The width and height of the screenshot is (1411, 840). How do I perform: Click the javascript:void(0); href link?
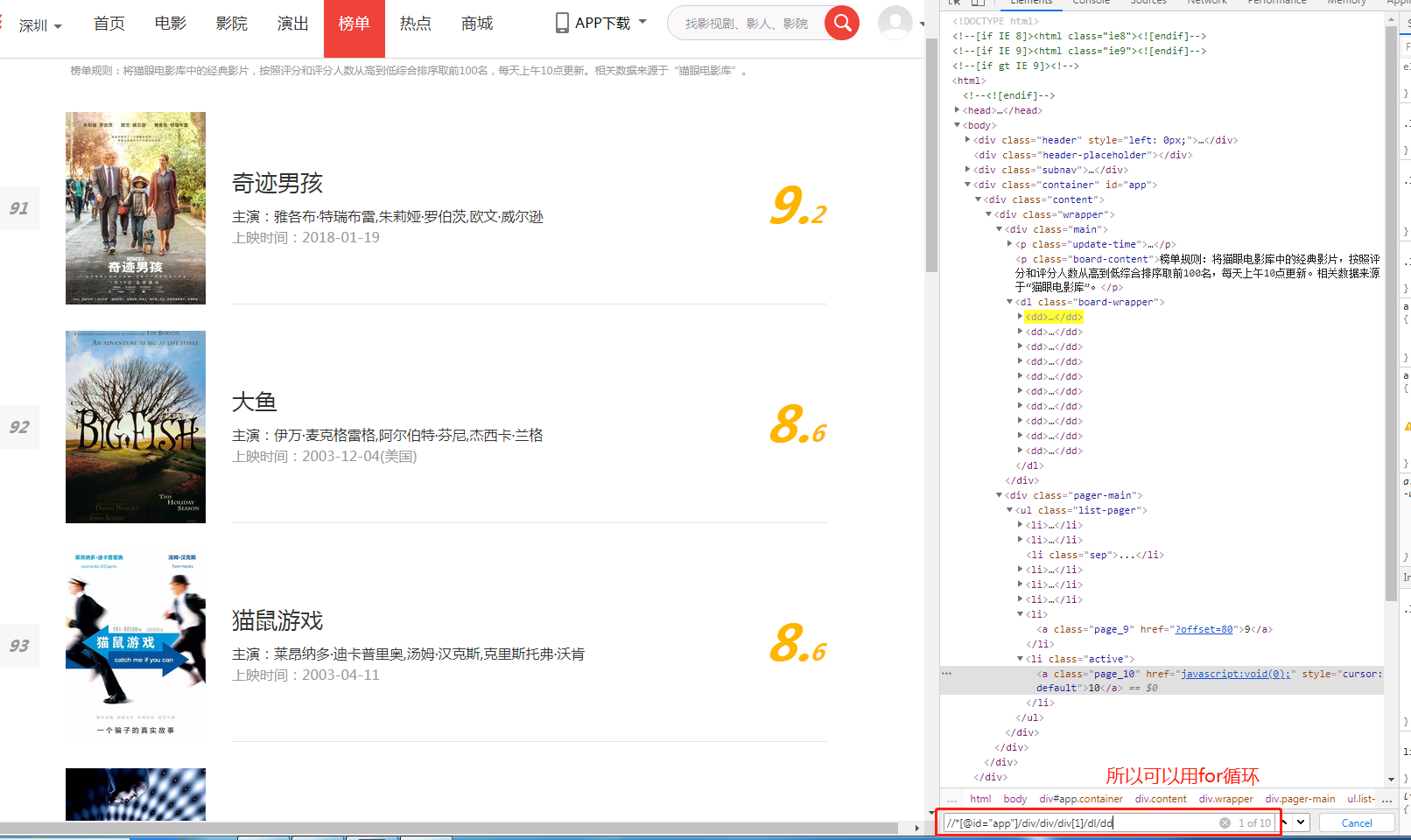pyautogui.click(x=1236, y=674)
